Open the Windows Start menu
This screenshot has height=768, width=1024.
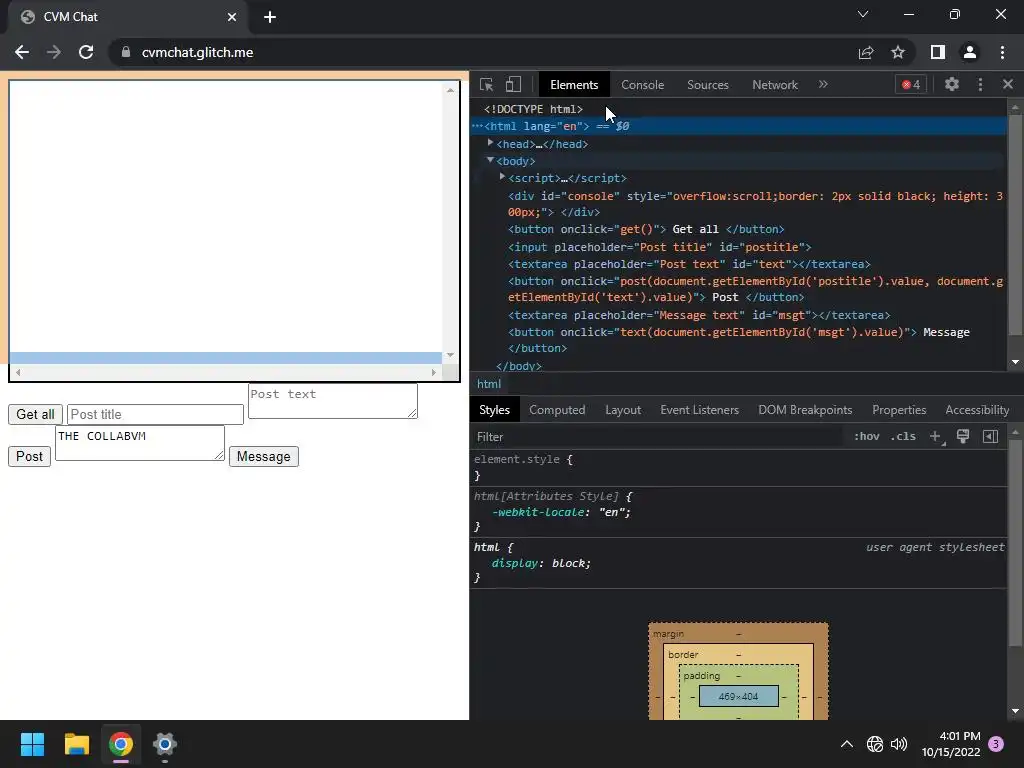32,744
